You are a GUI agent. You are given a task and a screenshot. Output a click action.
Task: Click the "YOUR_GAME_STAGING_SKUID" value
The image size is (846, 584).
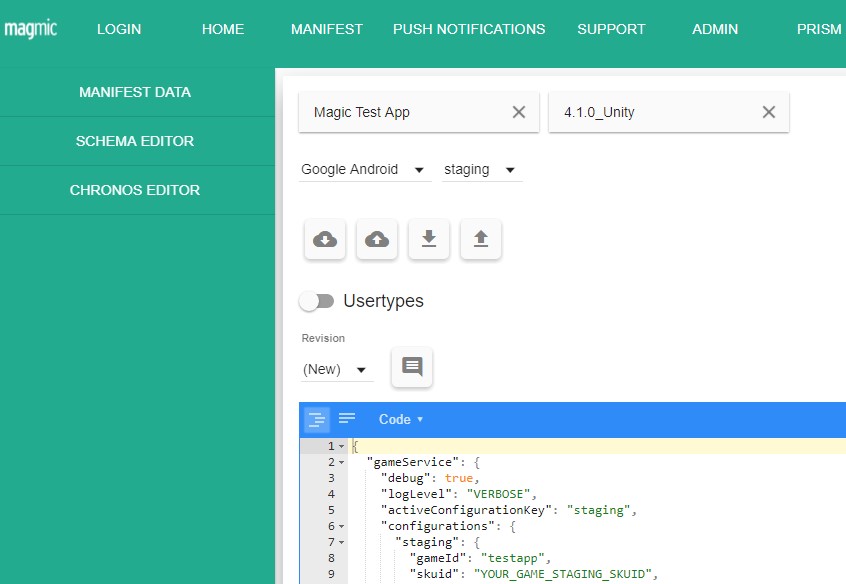point(563,574)
